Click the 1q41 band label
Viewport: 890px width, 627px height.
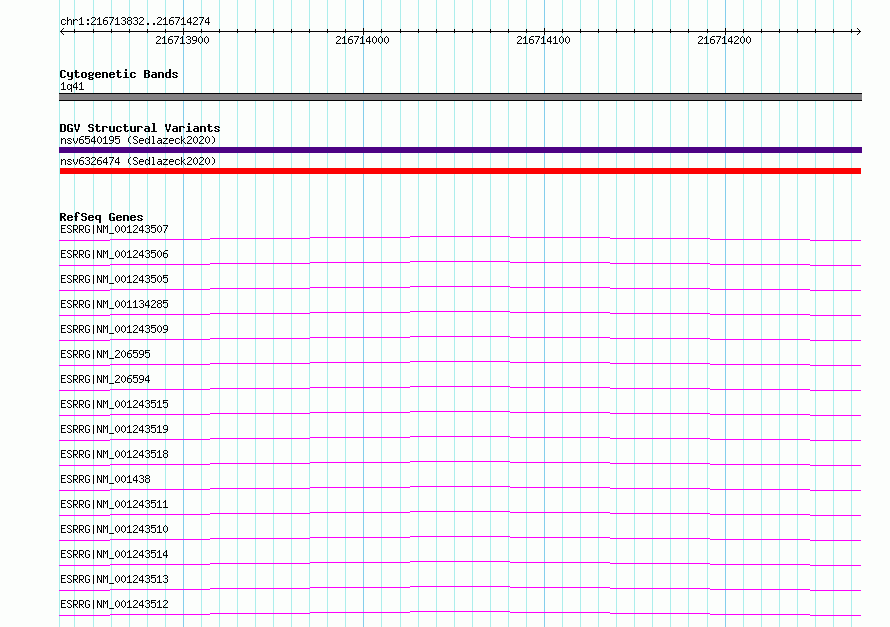pyautogui.click(x=72, y=86)
